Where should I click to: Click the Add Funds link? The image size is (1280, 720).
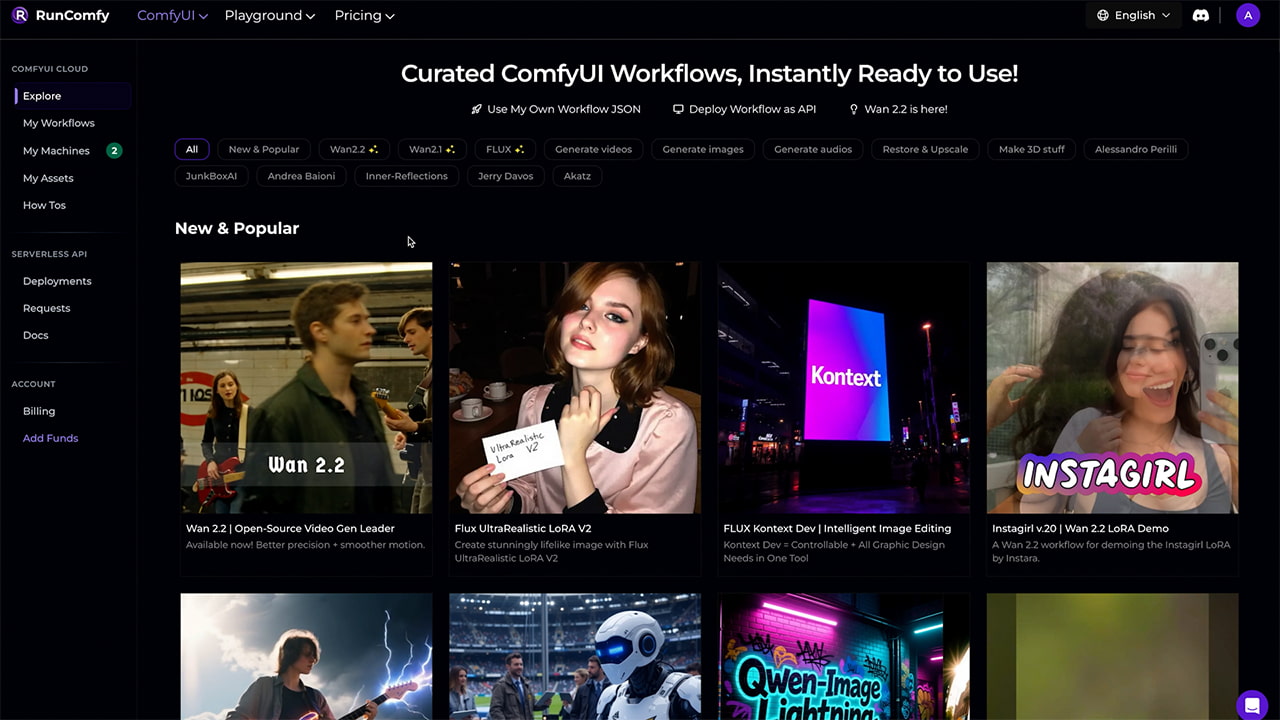point(50,438)
